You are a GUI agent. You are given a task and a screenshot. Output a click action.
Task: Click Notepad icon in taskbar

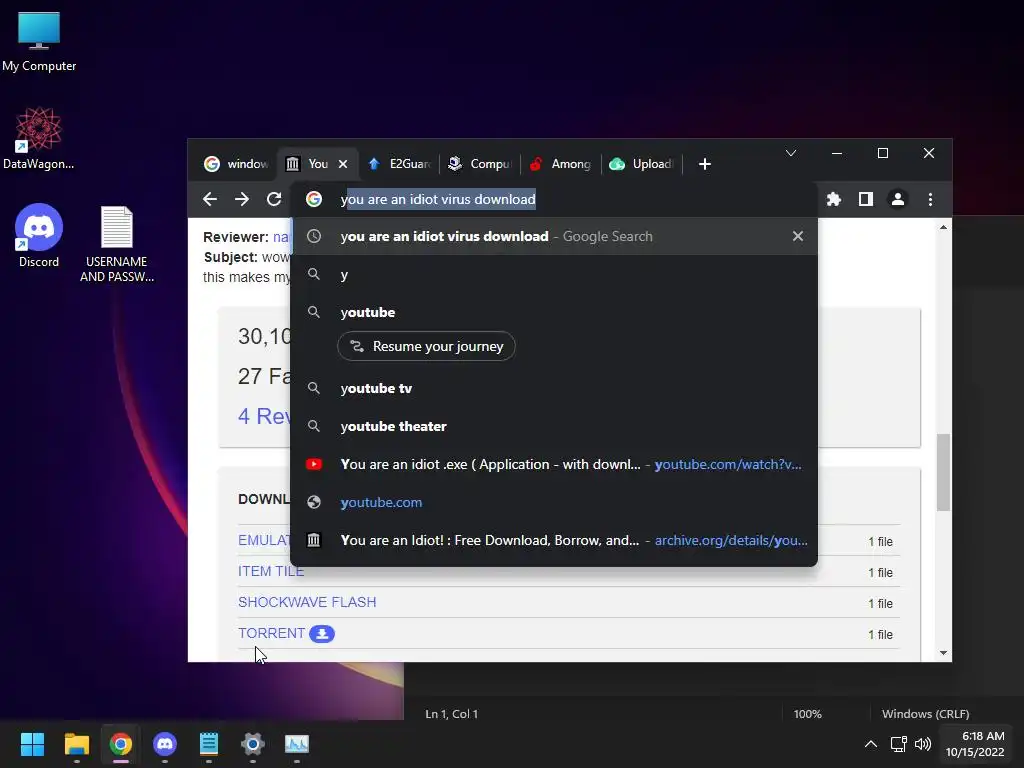click(209, 744)
